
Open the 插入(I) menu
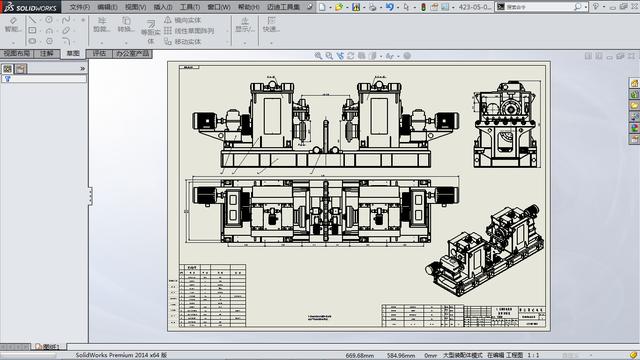pyautogui.click(x=163, y=7)
